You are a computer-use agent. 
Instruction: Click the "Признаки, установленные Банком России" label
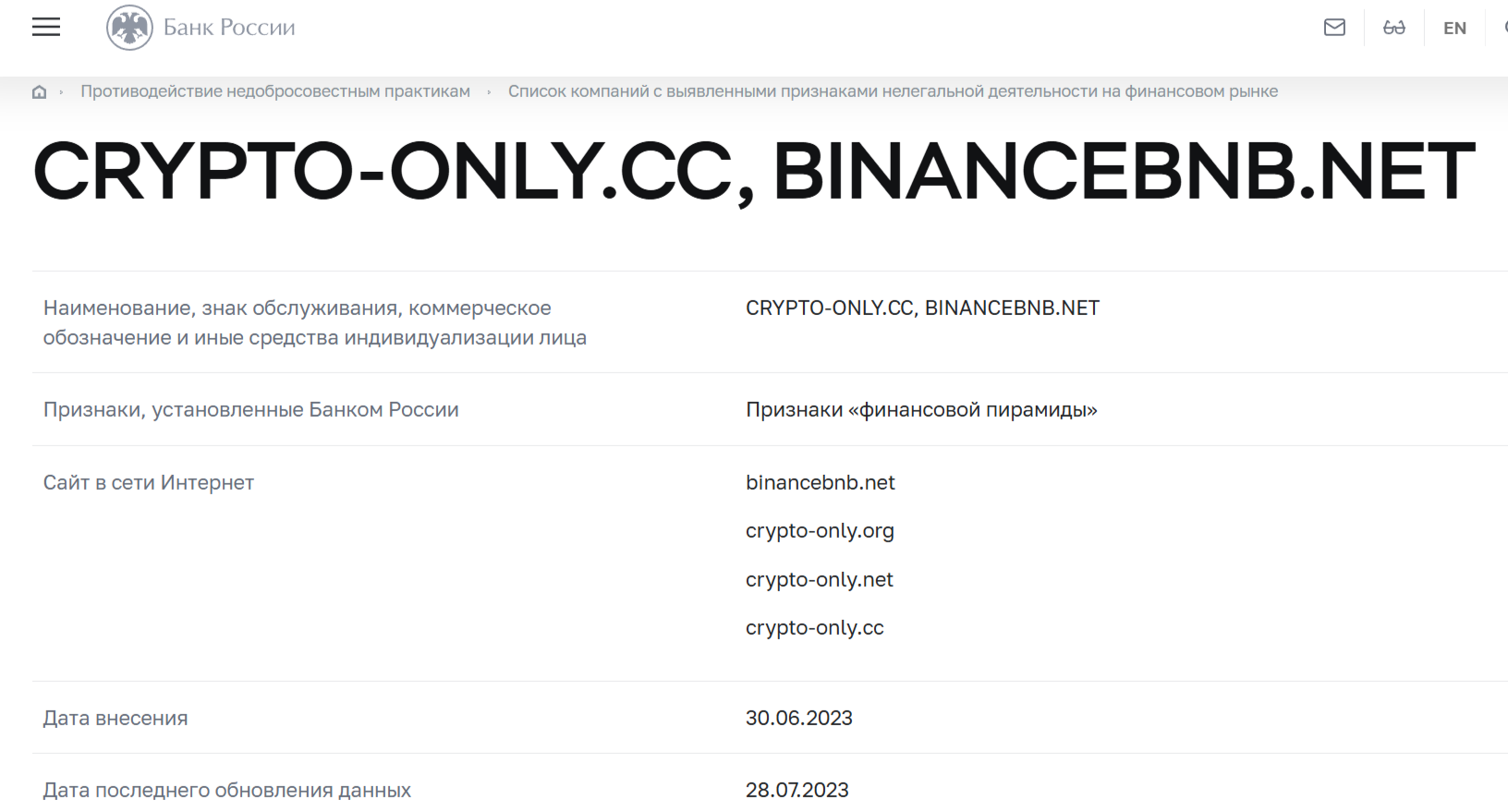coord(251,409)
